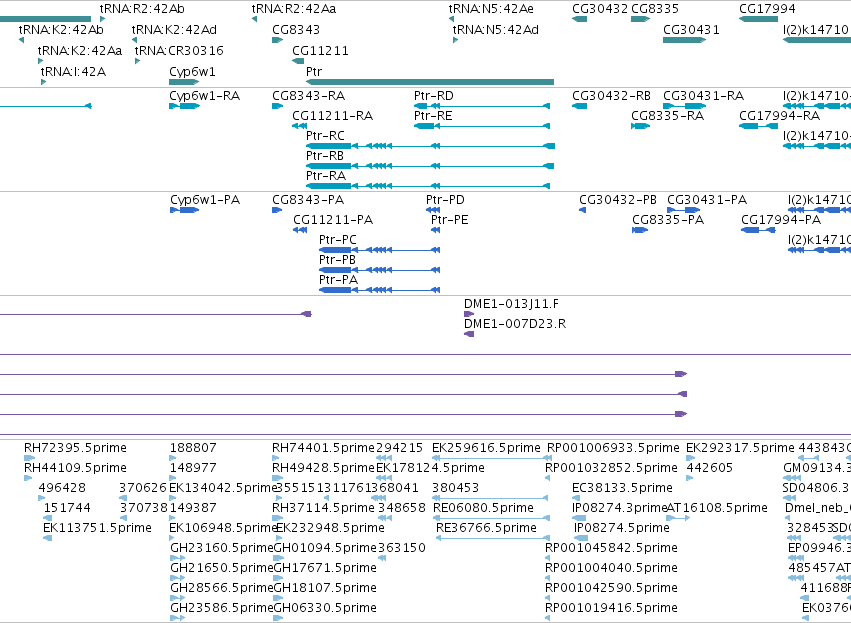This screenshot has width=851, height=623.
Task: Click the RE06080.5prime label
Action: coord(484,507)
